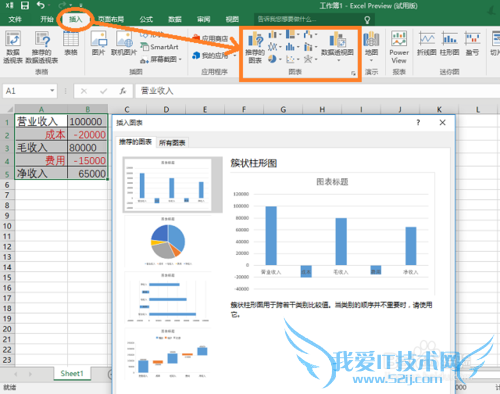This screenshot has width=500, height=394.
Task: Insert a Line sparkline (折线图)
Action: pyautogui.click(x=427, y=44)
